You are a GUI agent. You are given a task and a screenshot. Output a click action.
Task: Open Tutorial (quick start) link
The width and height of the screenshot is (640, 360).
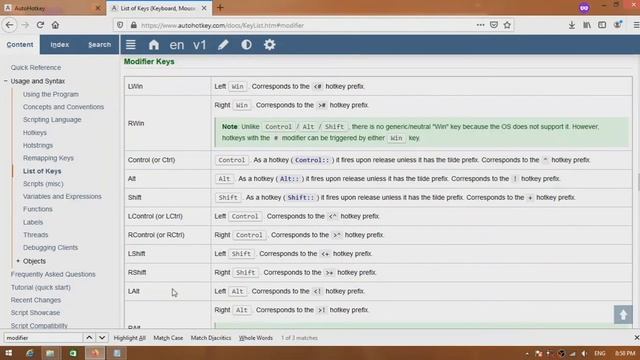(40, 287)
